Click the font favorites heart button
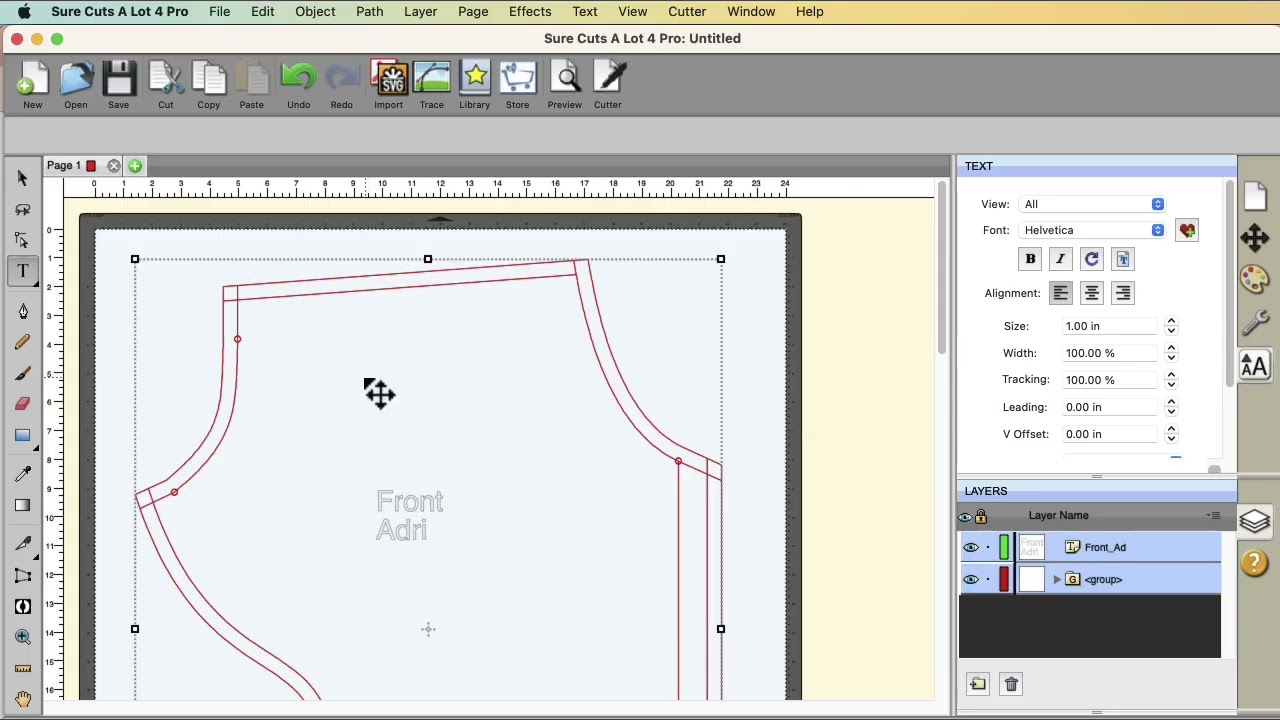 click(1187, 231)
